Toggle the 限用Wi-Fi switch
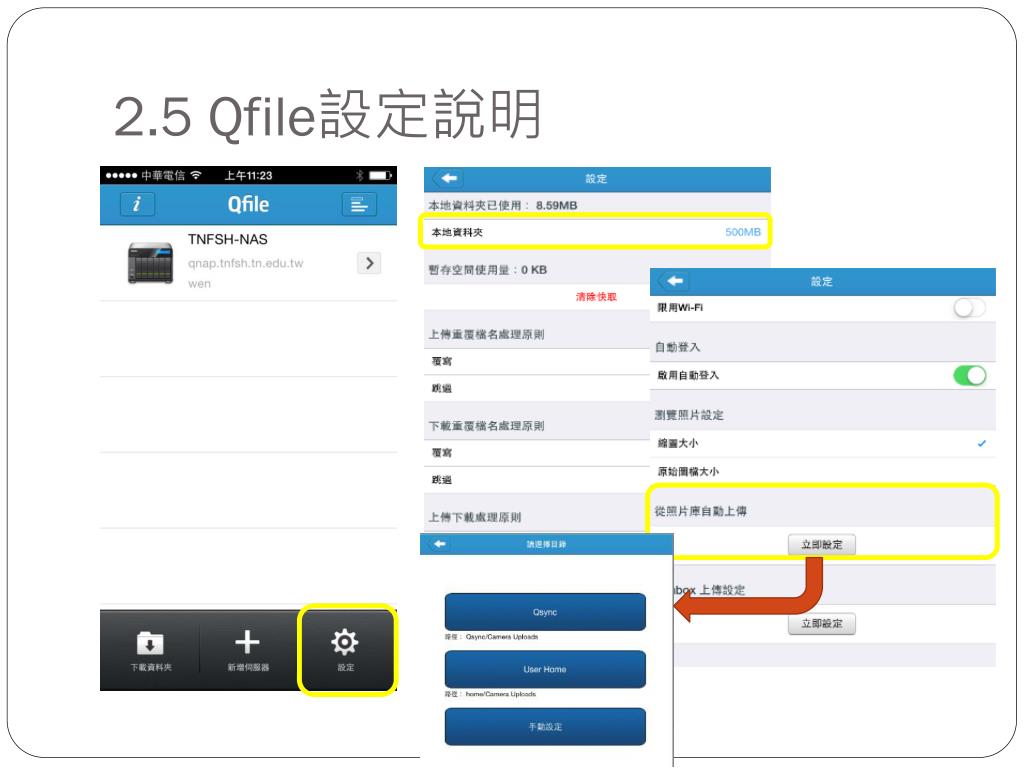The width and height of the screenshot is (1024, 768). 969,308
